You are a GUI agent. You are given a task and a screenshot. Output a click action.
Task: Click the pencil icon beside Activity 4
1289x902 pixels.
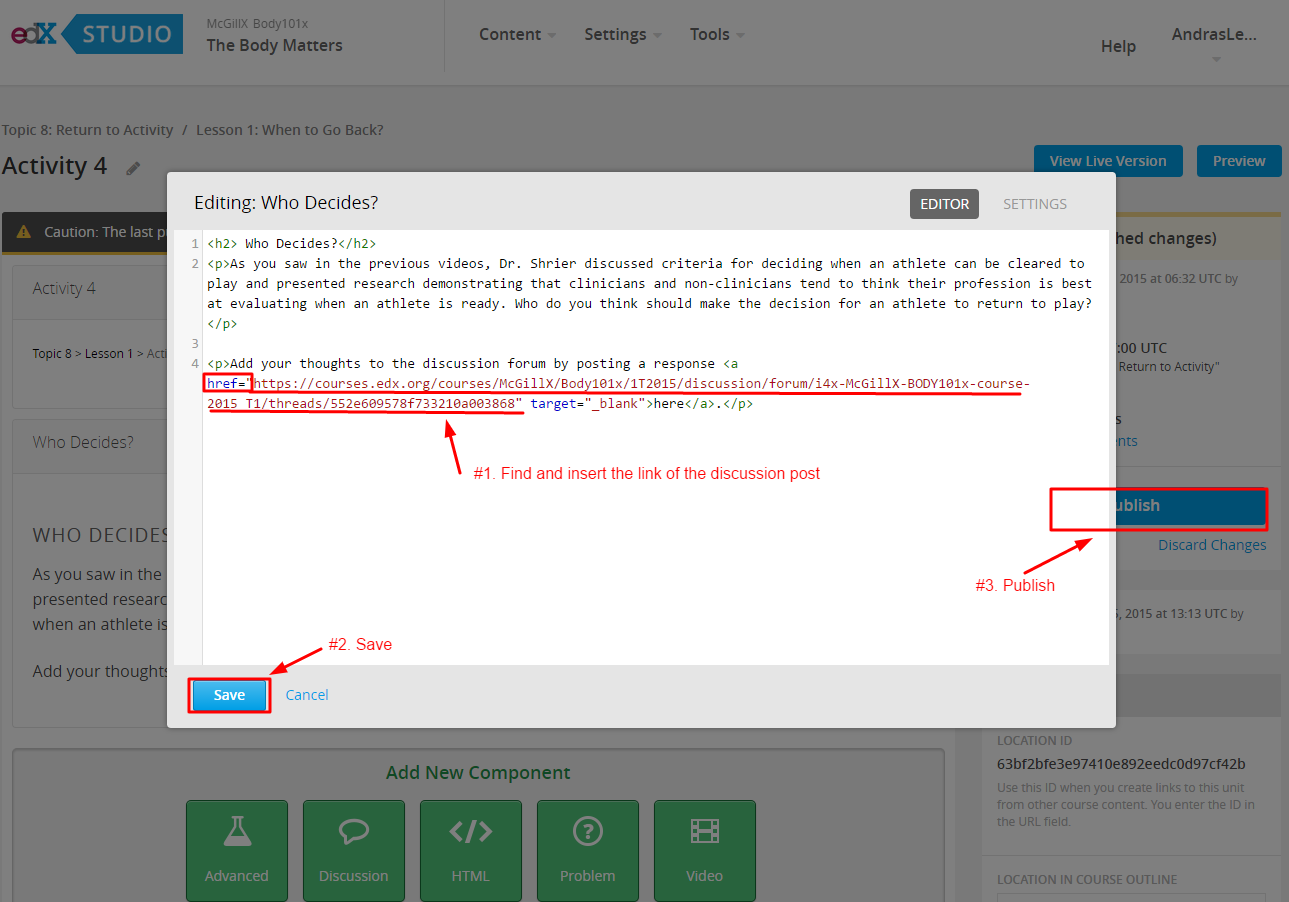pyautogui.click(x=133, y=168)
